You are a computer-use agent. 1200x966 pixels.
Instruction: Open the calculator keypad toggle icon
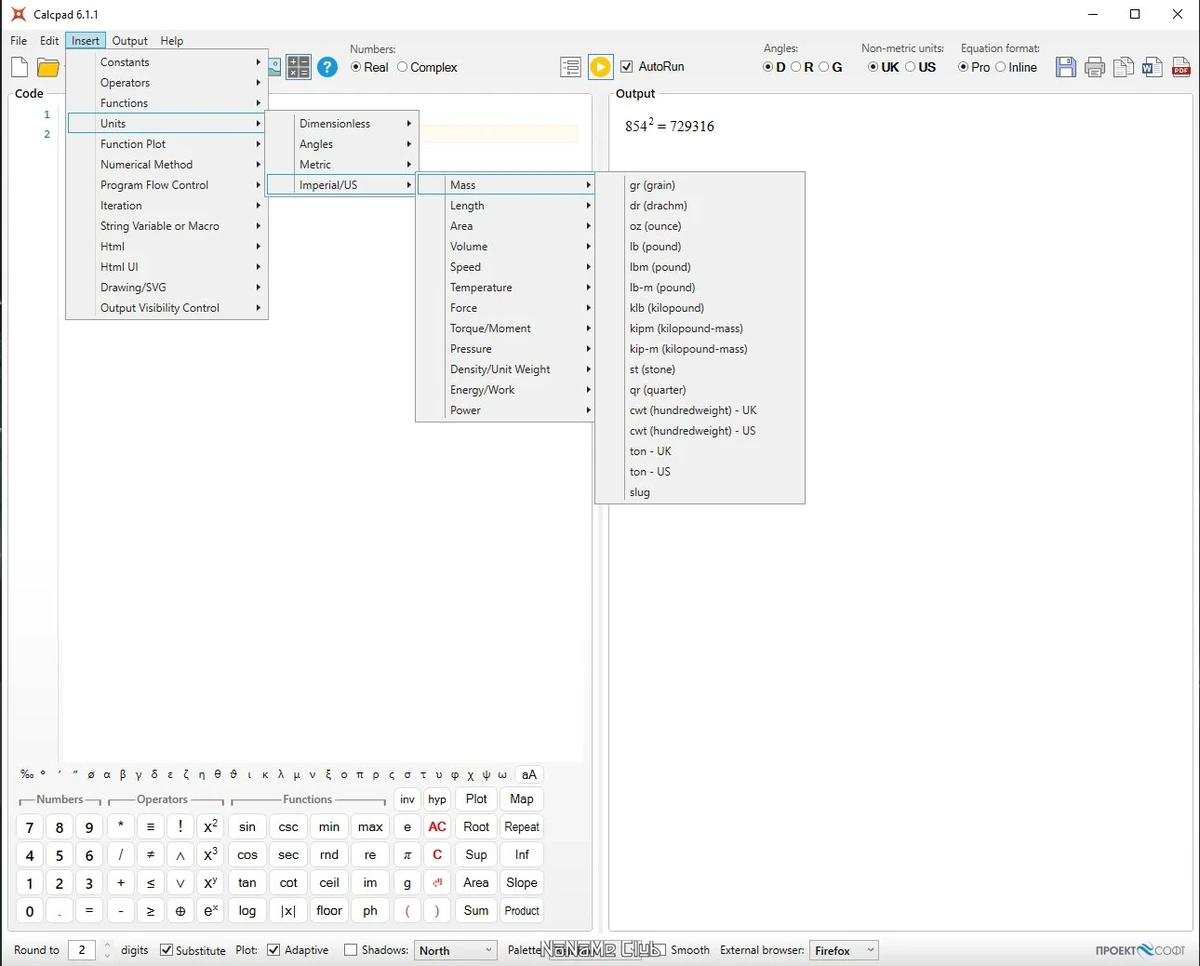point(298,67)
